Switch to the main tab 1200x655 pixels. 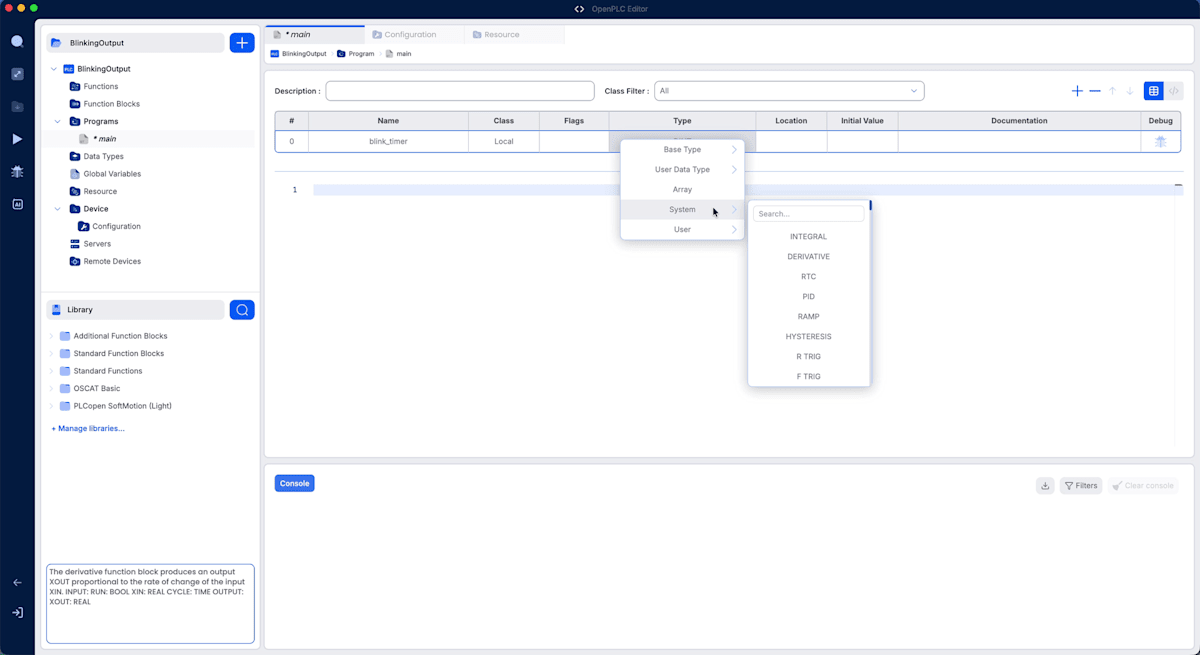click(x=315, y=35)
